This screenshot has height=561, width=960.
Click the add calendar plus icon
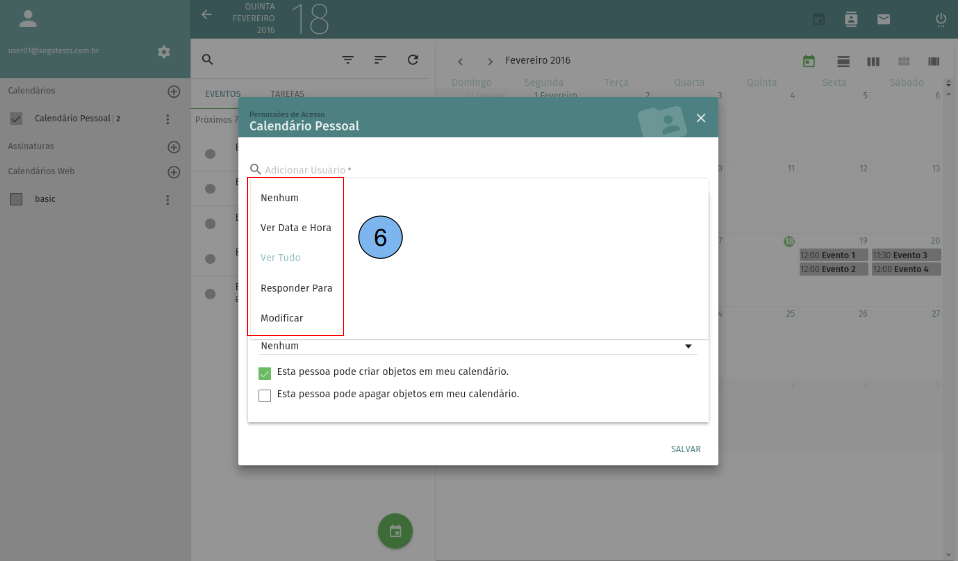coord(173,91)
